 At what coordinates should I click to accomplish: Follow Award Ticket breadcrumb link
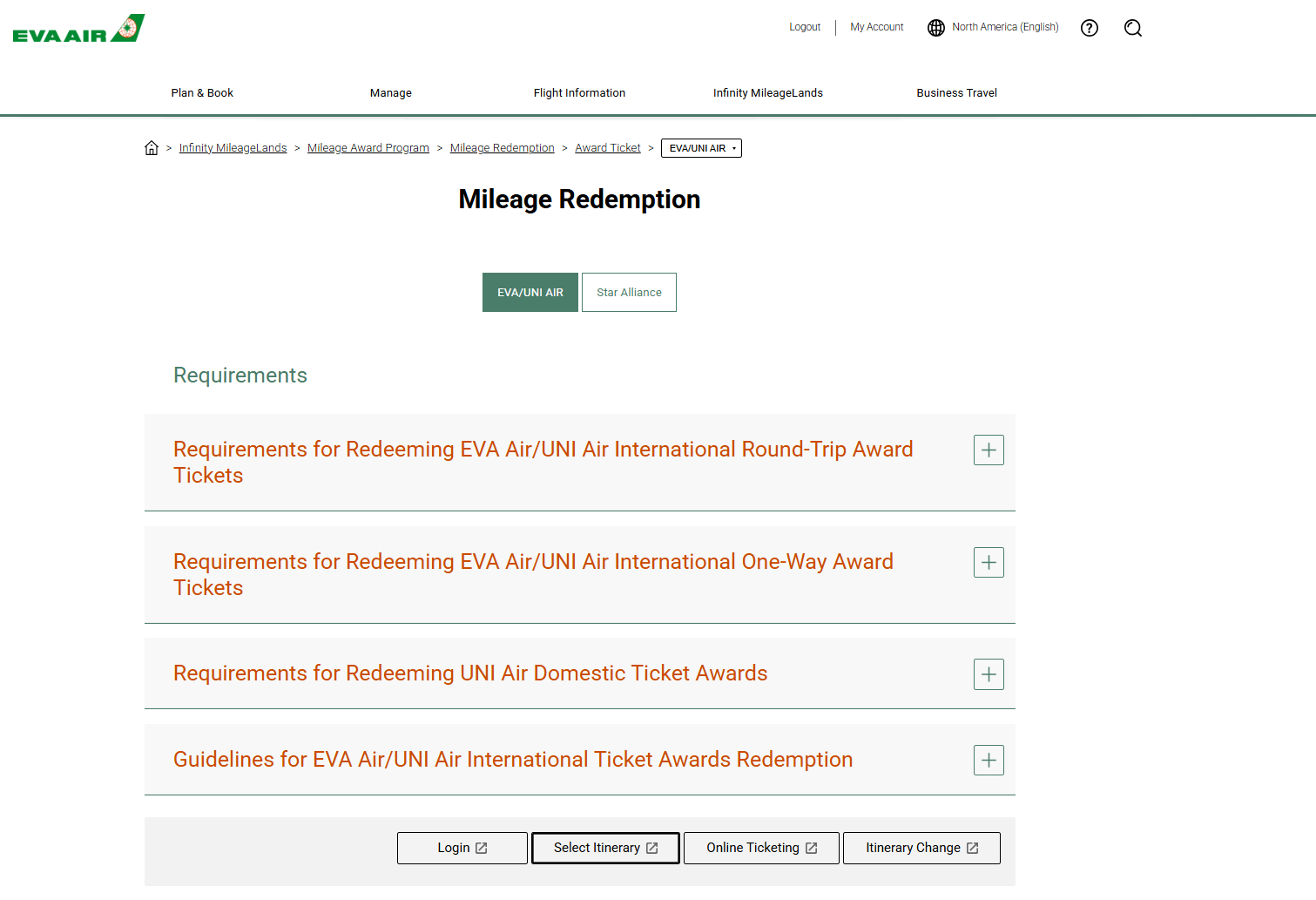(608, 148)
